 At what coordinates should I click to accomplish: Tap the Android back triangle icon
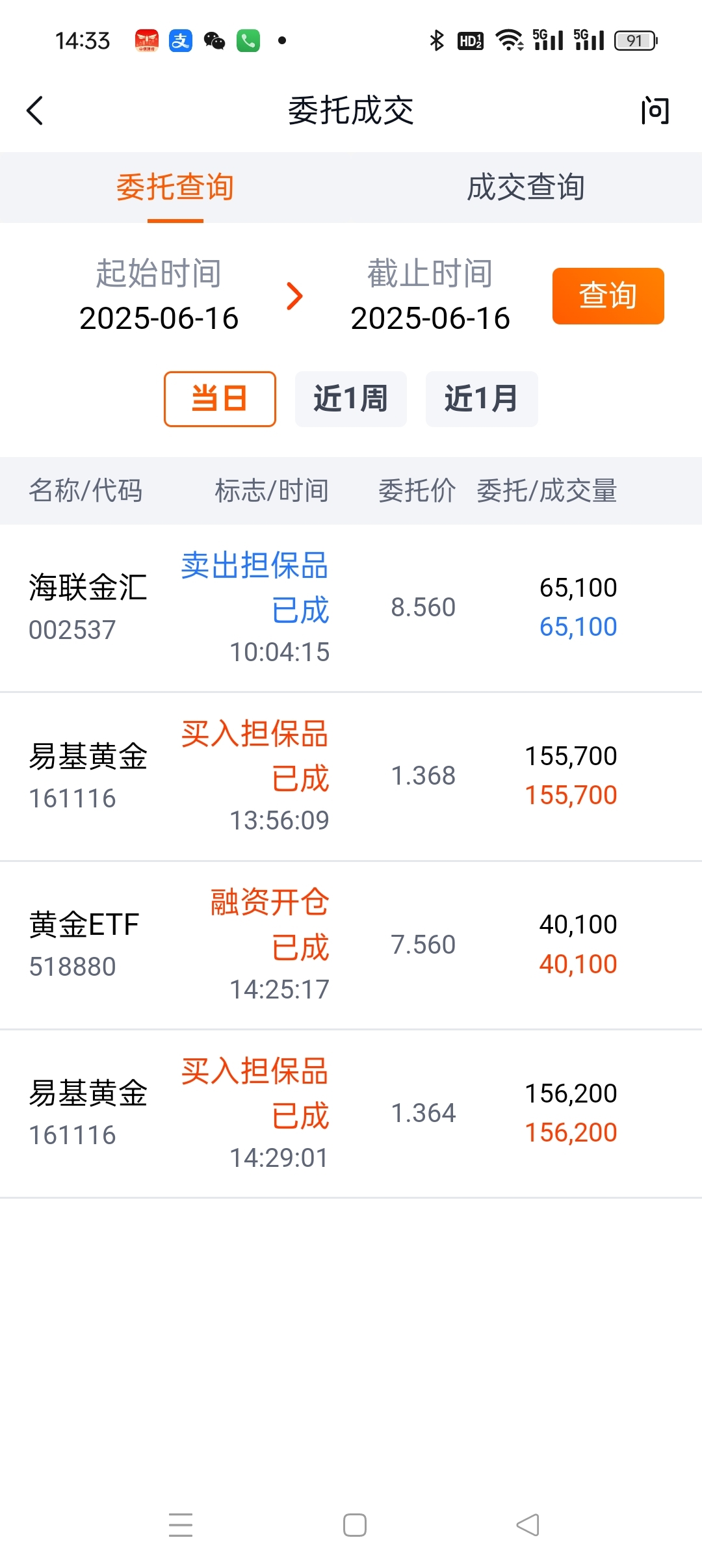click(528, 1524)
